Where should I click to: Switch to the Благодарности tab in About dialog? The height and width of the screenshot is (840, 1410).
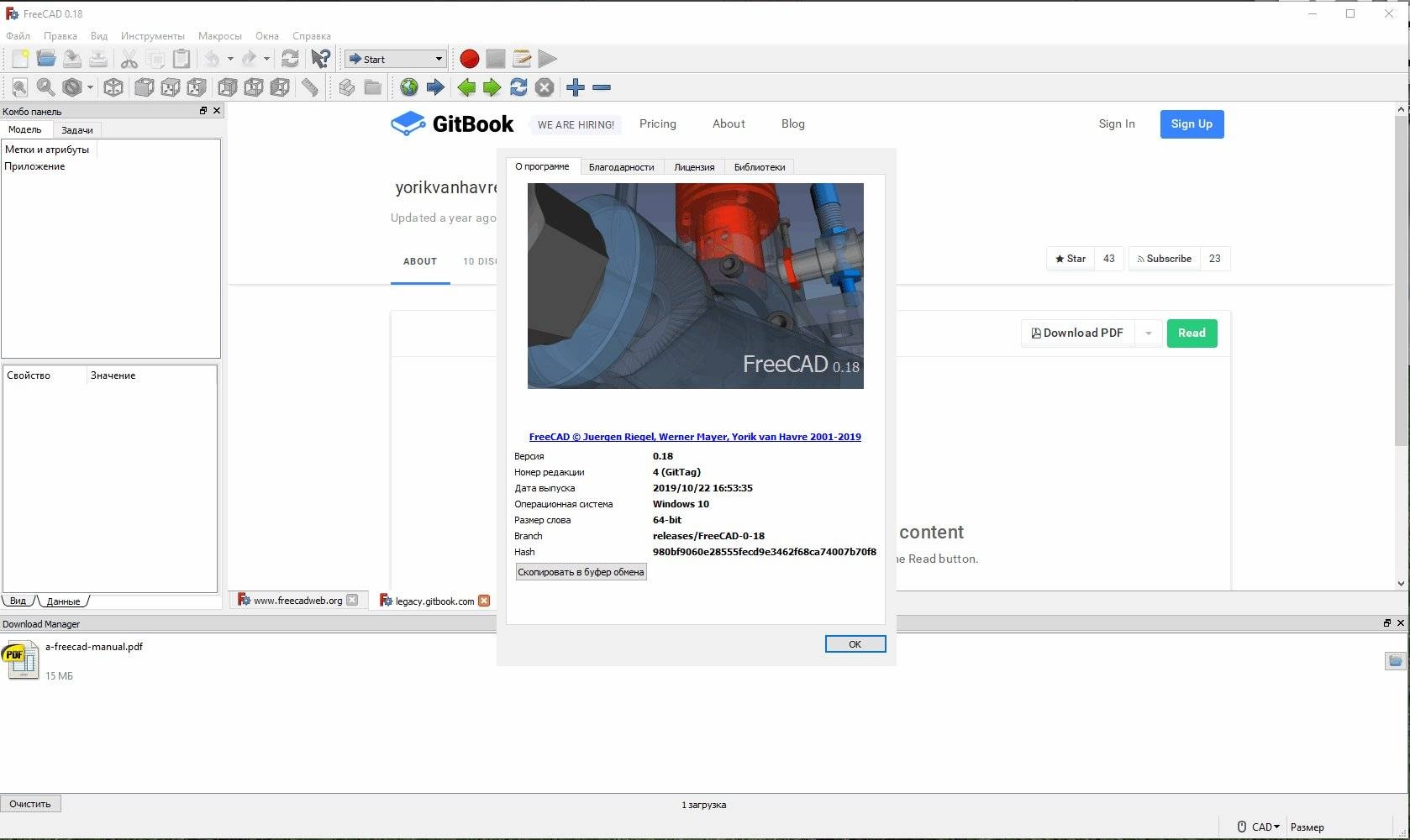[622, 167]
